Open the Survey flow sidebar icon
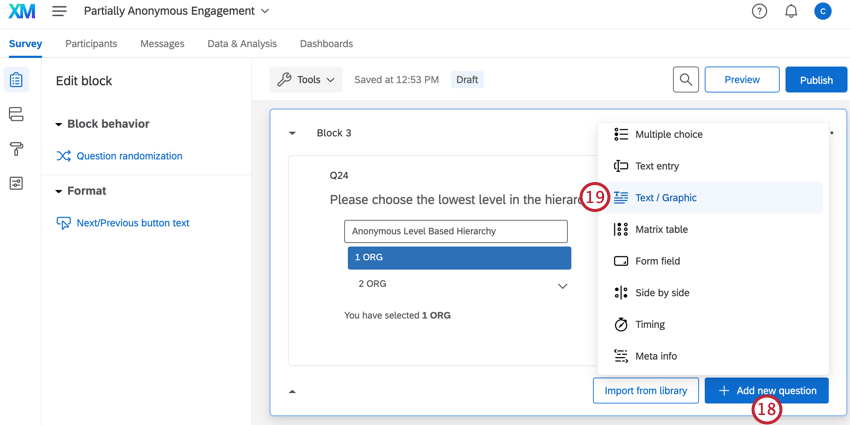This screenshot has width=850, height=425. pos(16,115)
